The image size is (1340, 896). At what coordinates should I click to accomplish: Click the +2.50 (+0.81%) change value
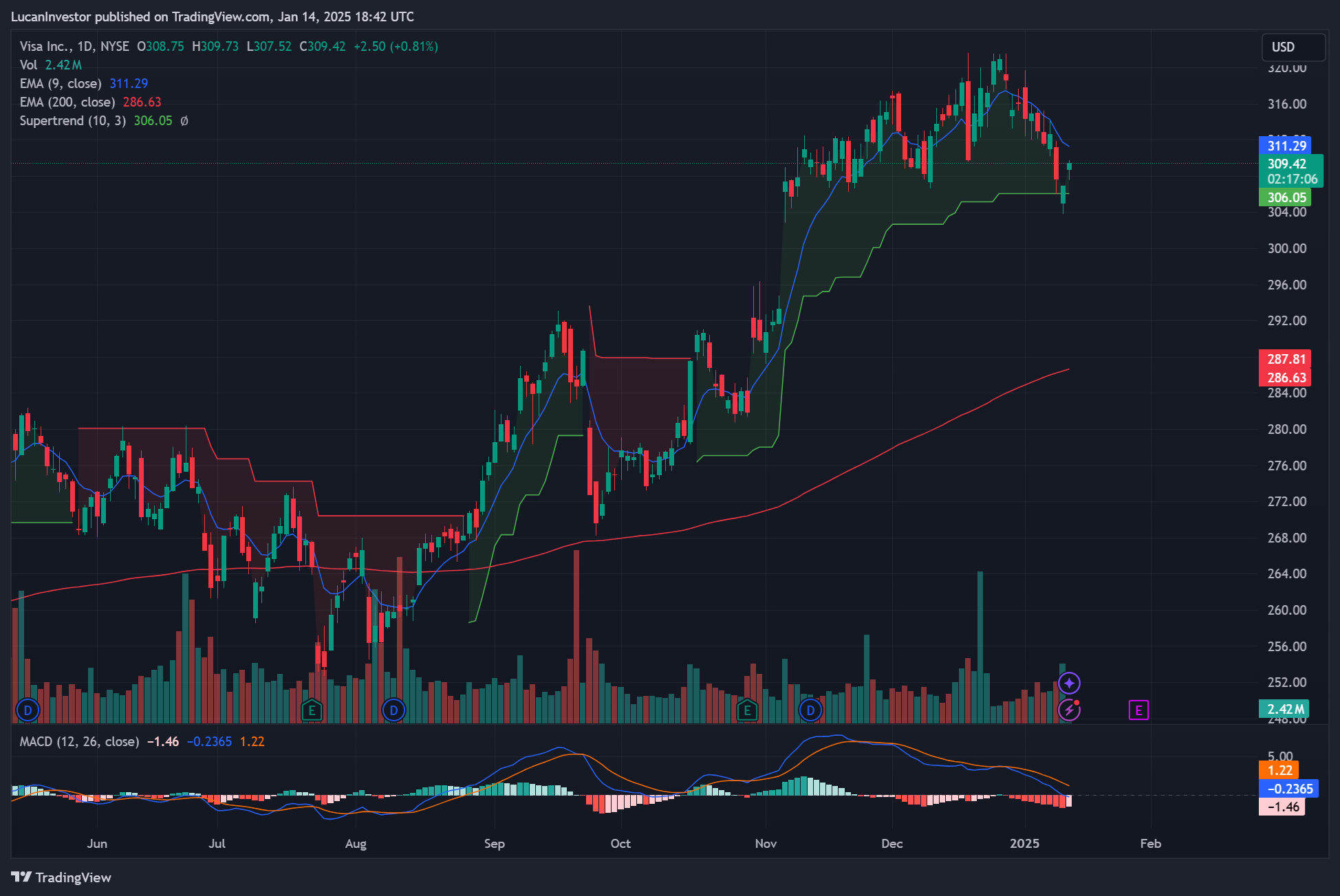(396, 46)
